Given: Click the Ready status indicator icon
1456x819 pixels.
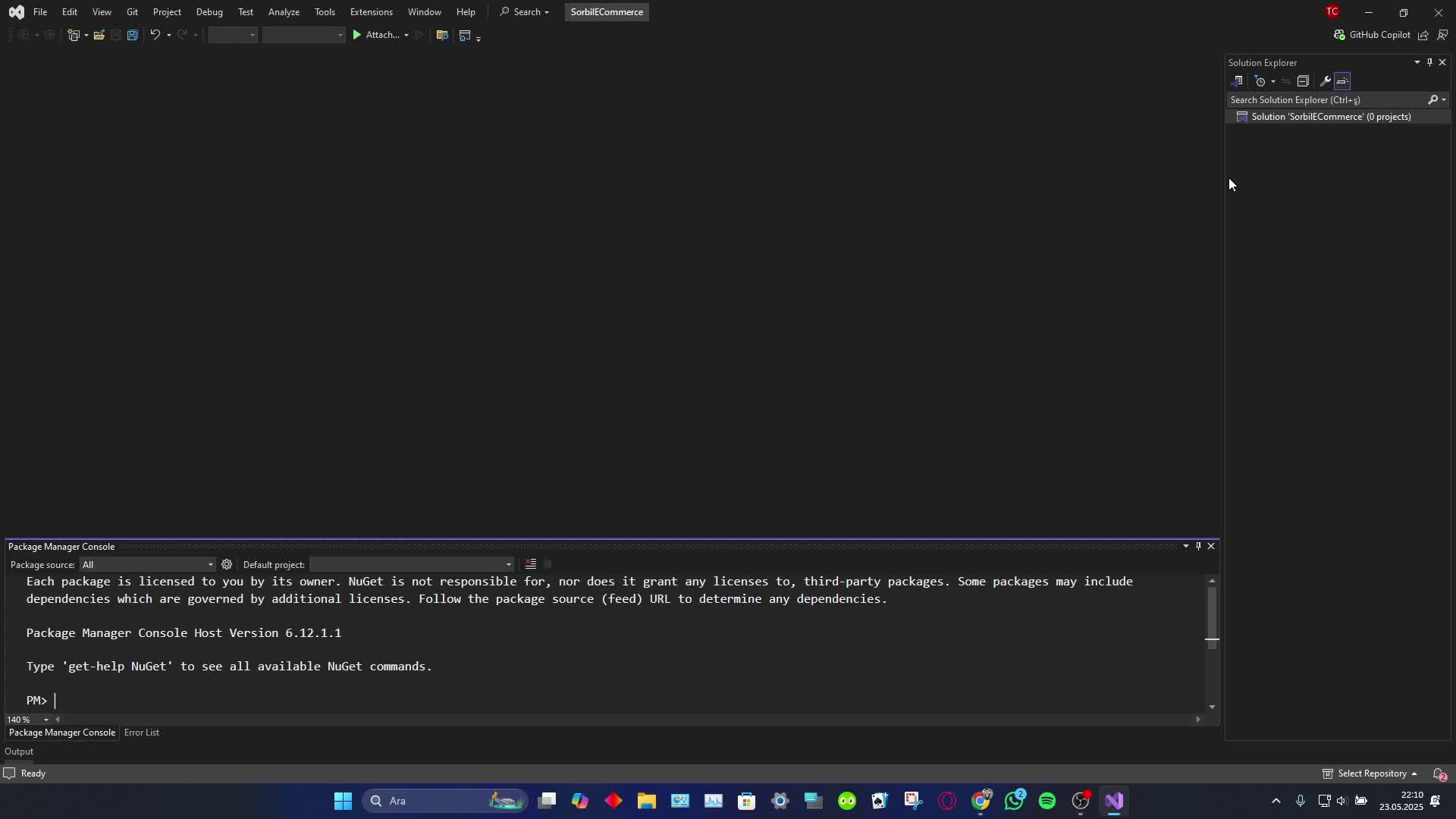Looking at the screenshot, I should pos(9,773).
